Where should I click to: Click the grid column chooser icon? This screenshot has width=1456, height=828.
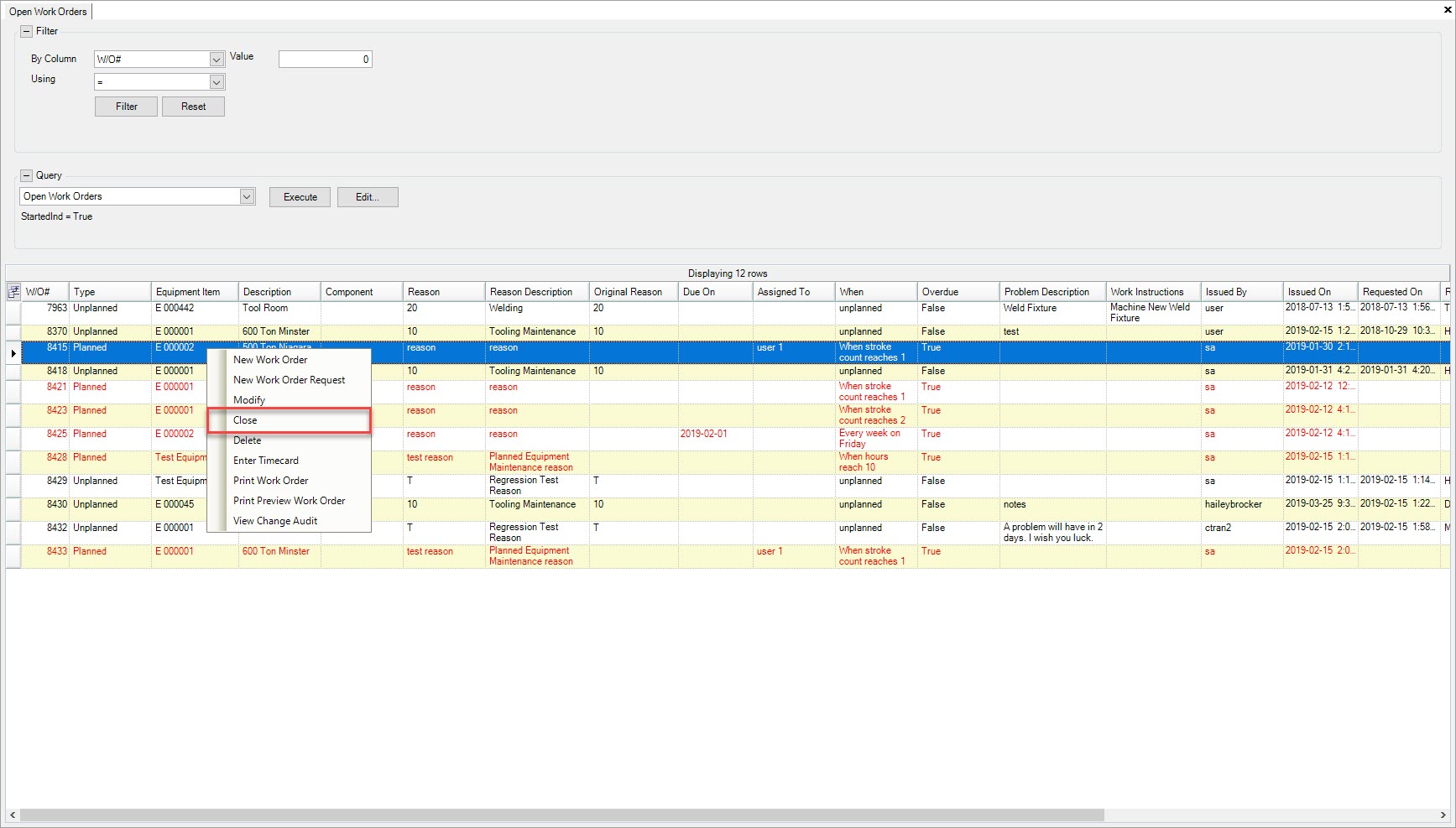(13, 292)
